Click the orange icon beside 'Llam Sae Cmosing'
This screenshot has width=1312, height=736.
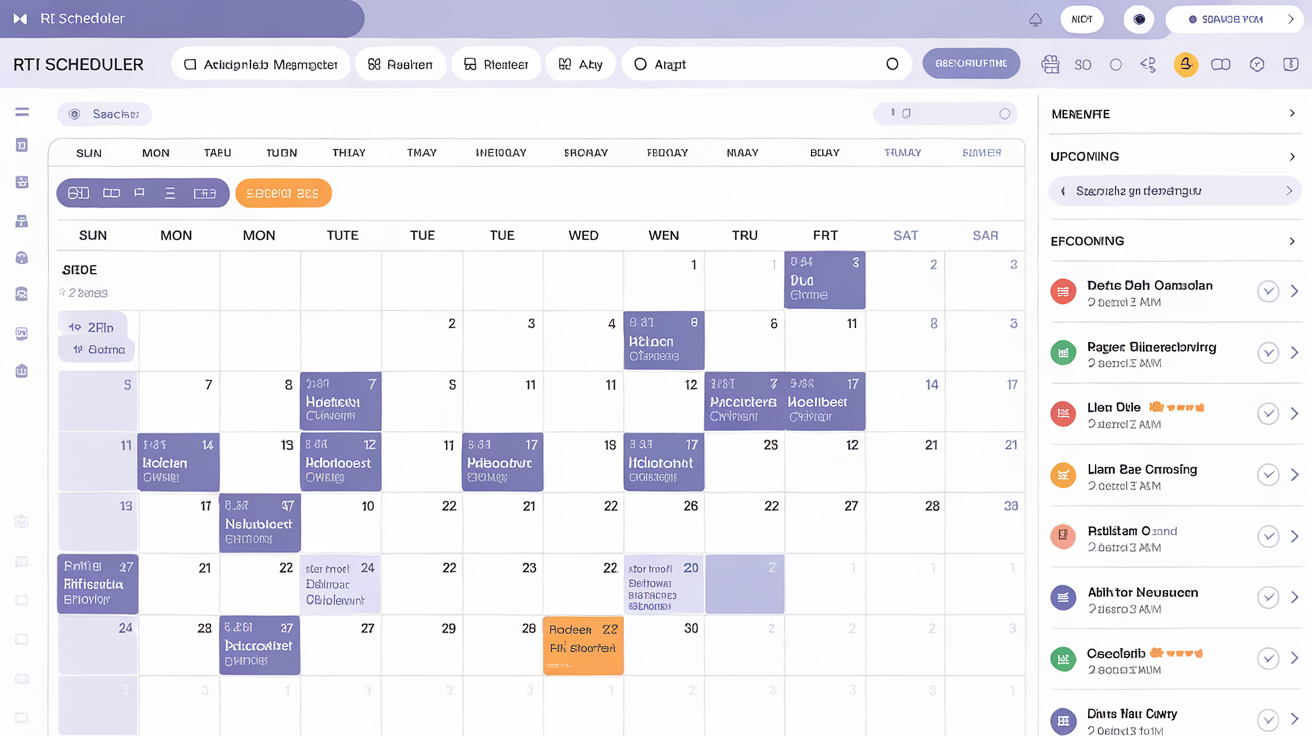(x=1063, y=475)
